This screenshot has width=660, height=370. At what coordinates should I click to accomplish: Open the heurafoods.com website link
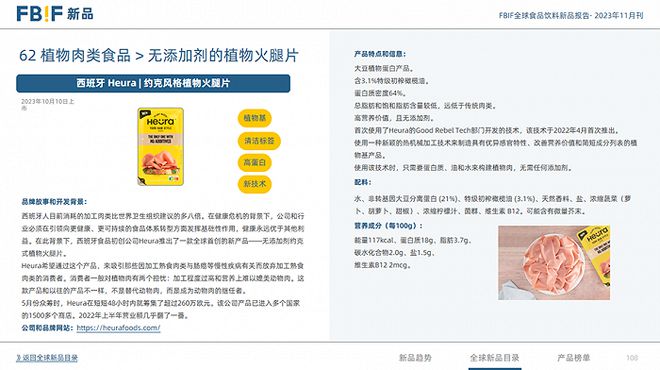point(118,328)
